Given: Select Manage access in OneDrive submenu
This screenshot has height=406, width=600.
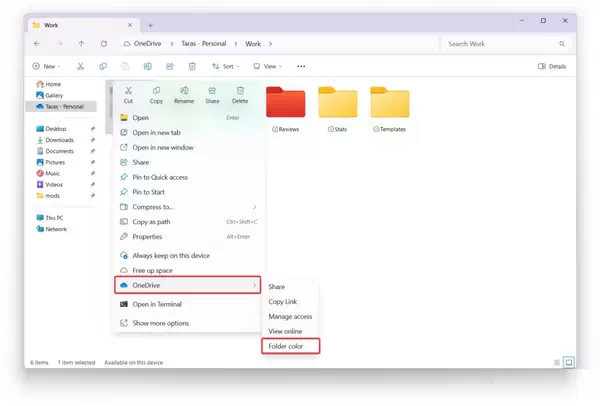Looking at the screenshot, I should point(290,316).
